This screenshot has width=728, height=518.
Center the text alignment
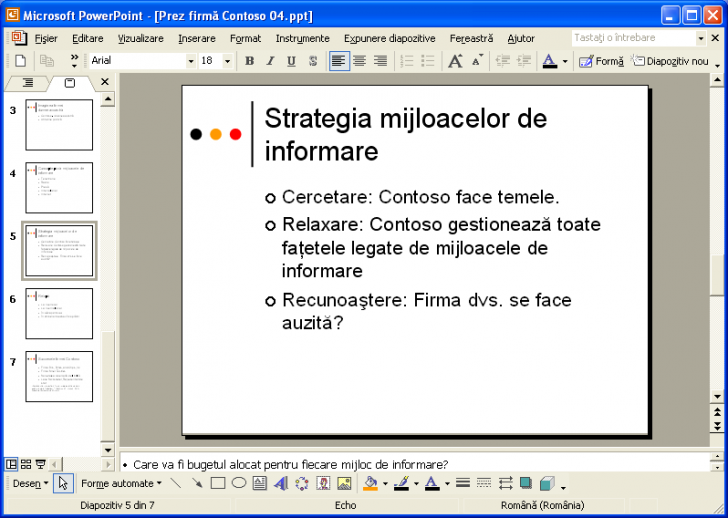[x=359, y=61]
